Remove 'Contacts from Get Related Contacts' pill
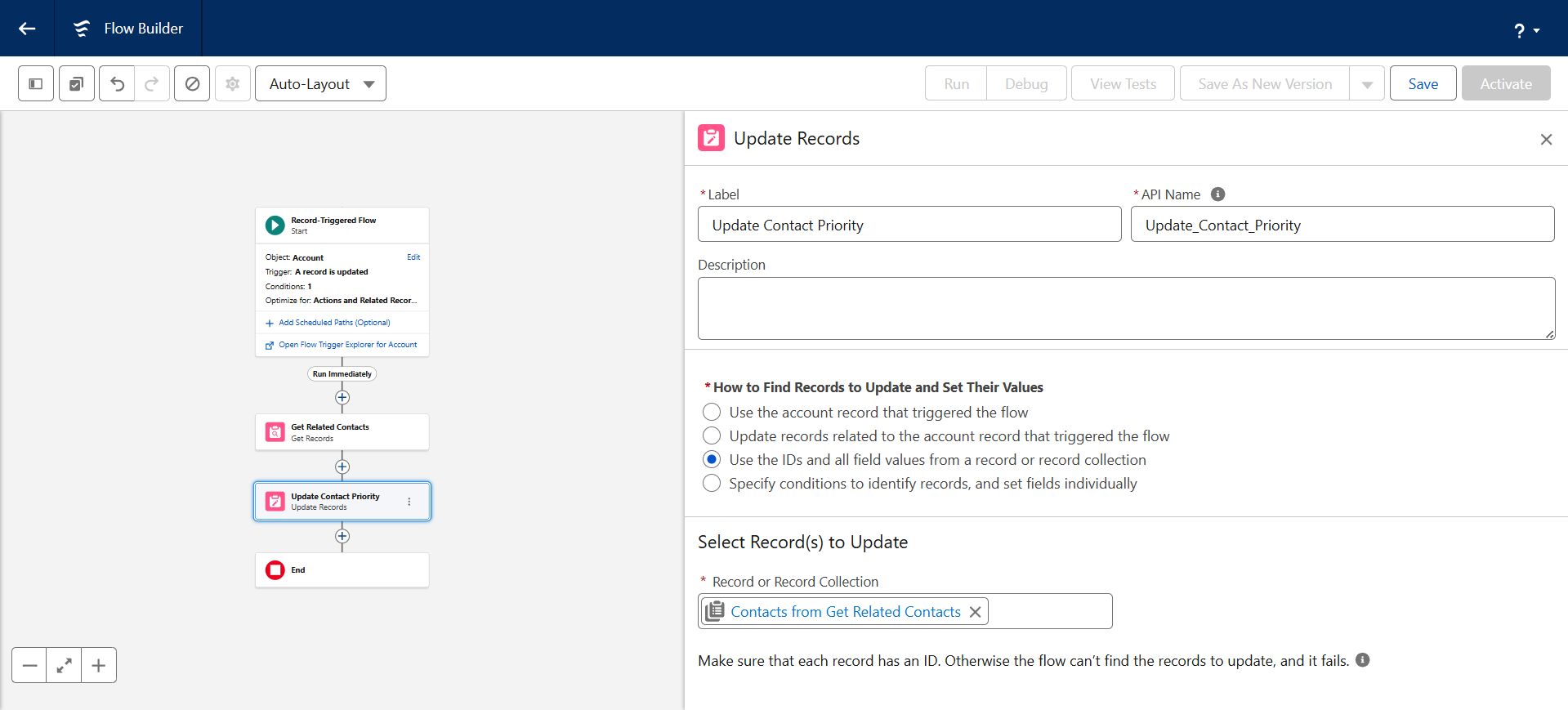The height and width of the screenshot is (710, 1568). (x=975, y=612)
